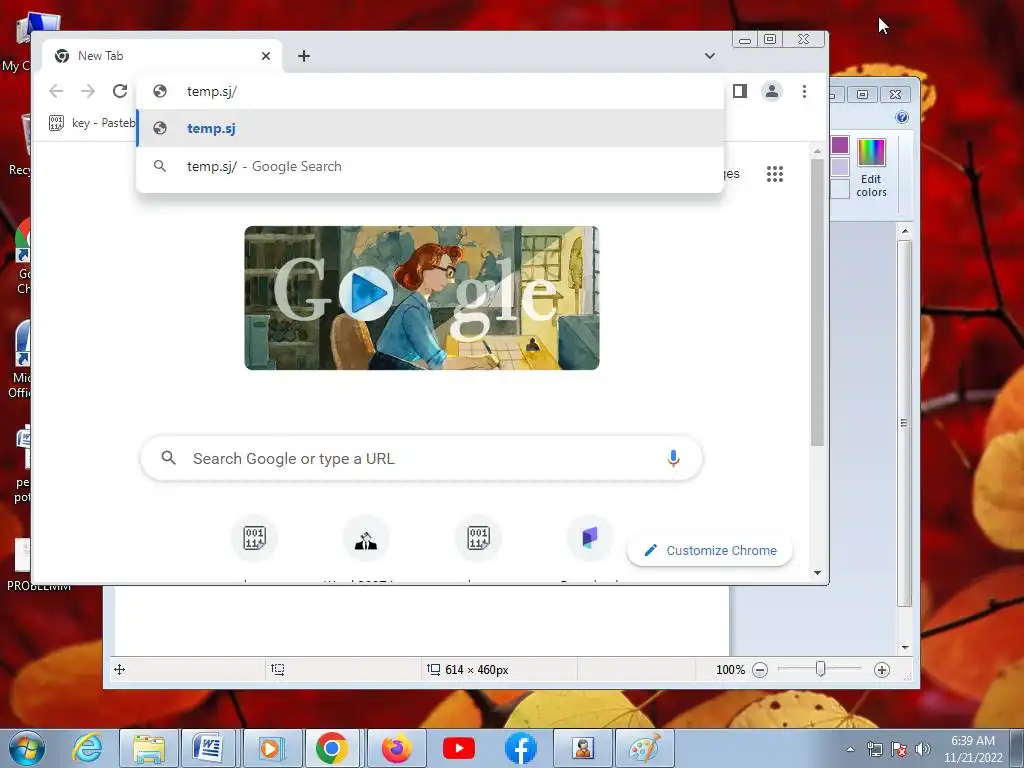Open Facebook from taskbar
This screenshot has height=768, width=1024.
coord(520,748)
